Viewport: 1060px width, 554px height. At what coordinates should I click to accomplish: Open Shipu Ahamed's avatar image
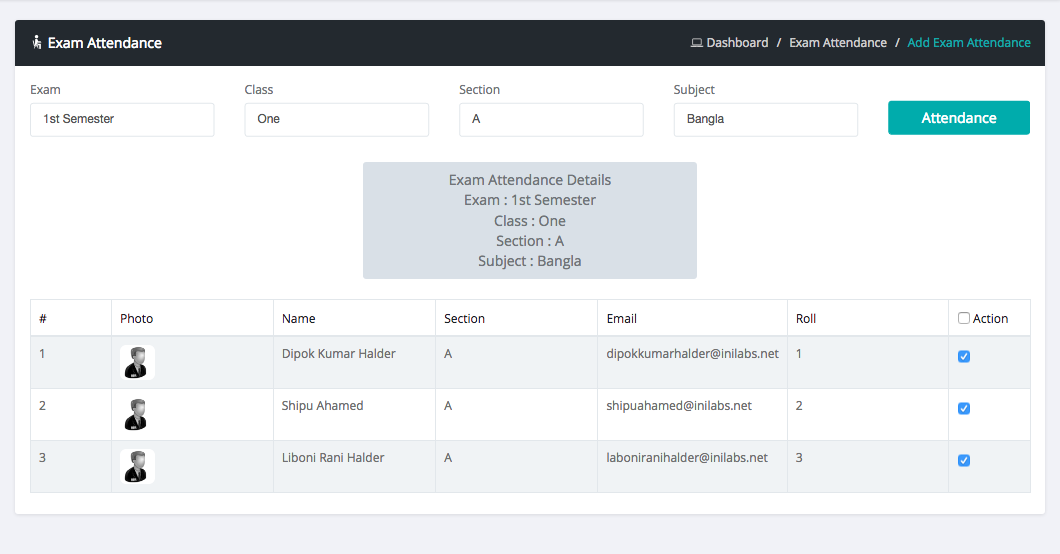tap(137, 414)
